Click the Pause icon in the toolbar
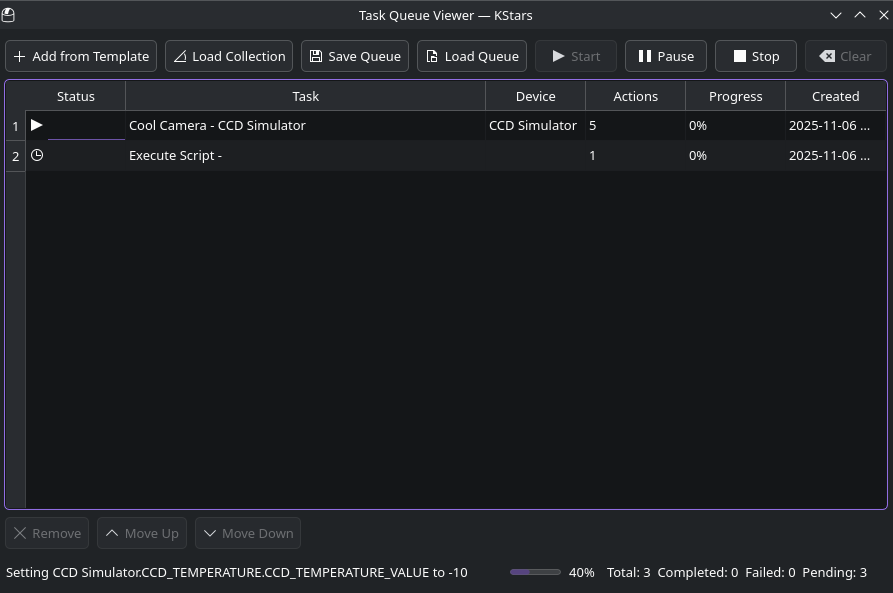The height and width of the screenshot is (593, 893). (x=644, y=56)
